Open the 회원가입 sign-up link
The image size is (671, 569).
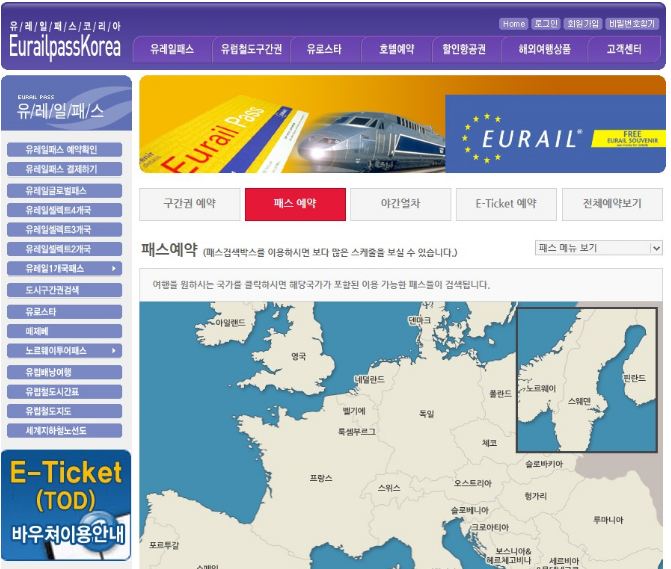pyautogui.click(x=583, y=24)
